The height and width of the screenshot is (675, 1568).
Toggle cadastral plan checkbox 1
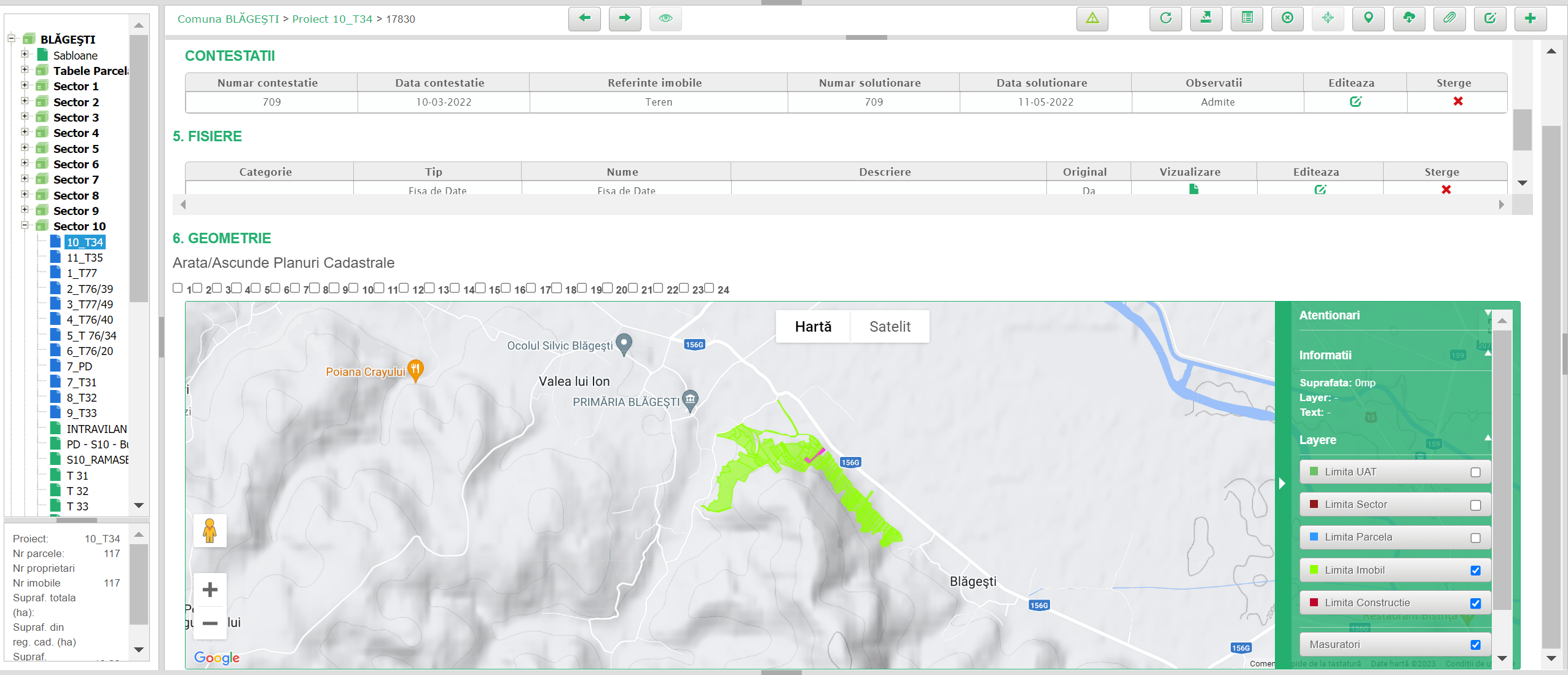pyautogui.click(x=178, y=288)
